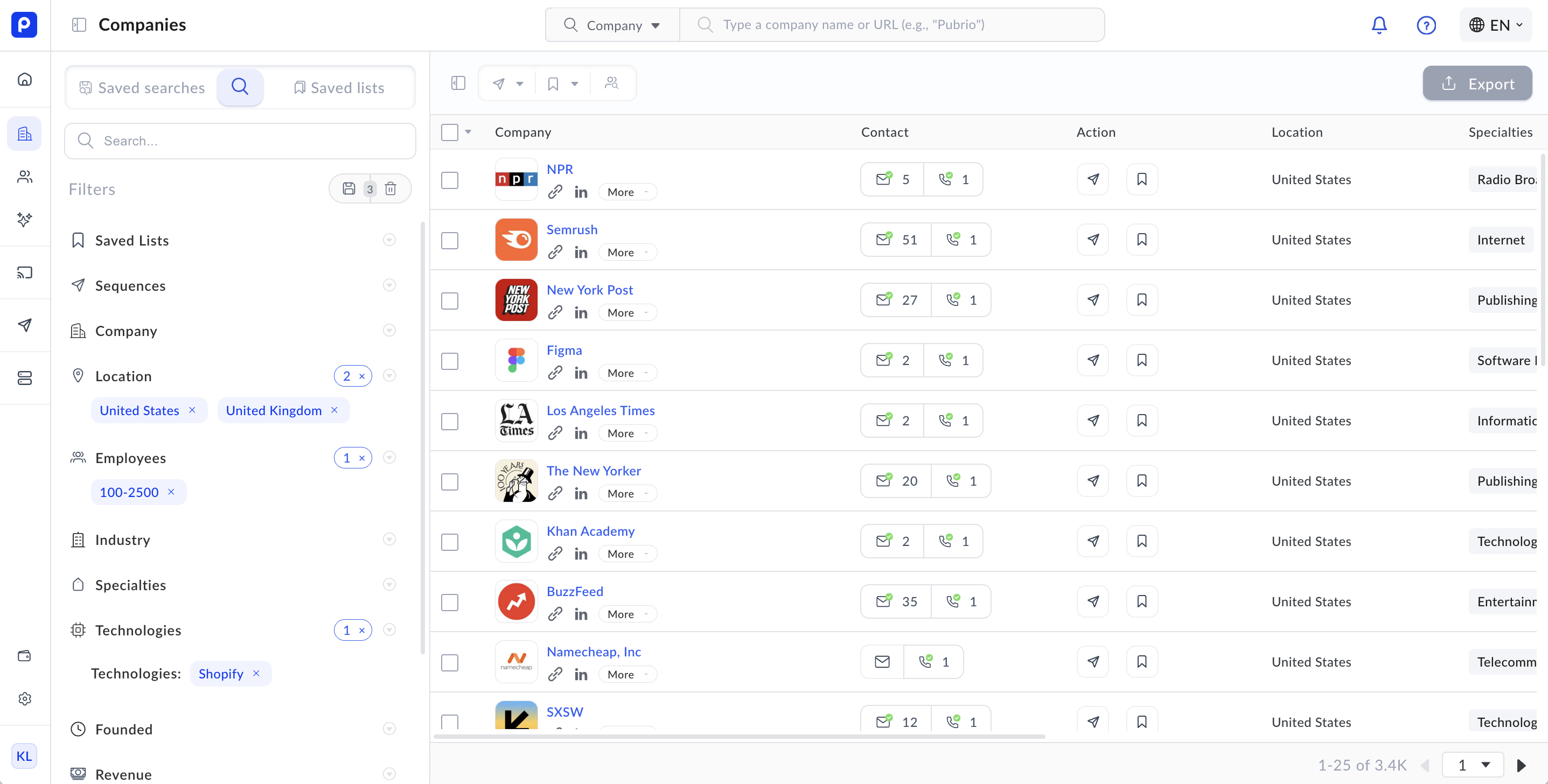Save the current filters with the save icon
The width and height of the screenshot is (1548, 784).
[x=349, y=188]
